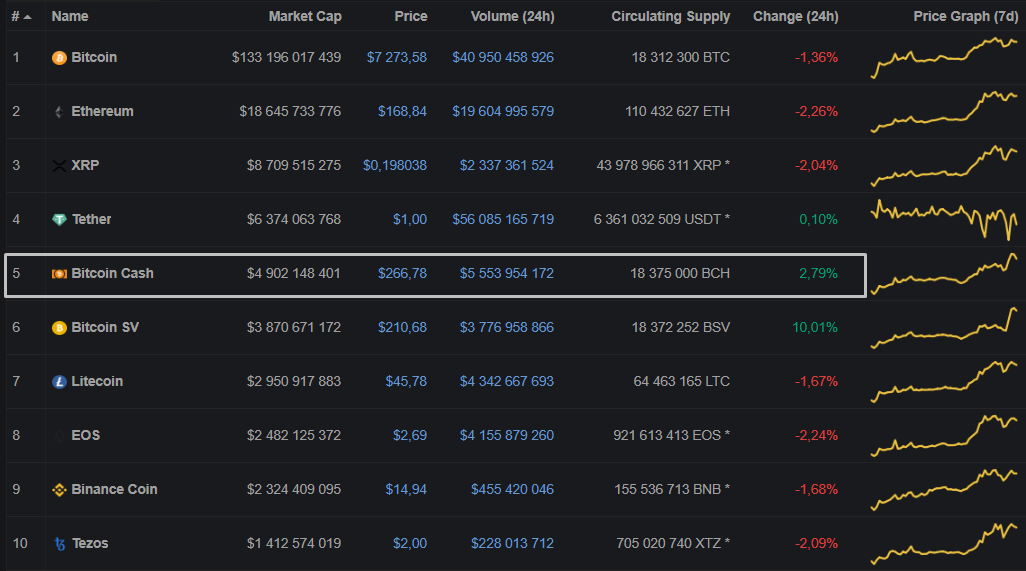
Task: Sort table by Price column header
Action: coord(411,16)
